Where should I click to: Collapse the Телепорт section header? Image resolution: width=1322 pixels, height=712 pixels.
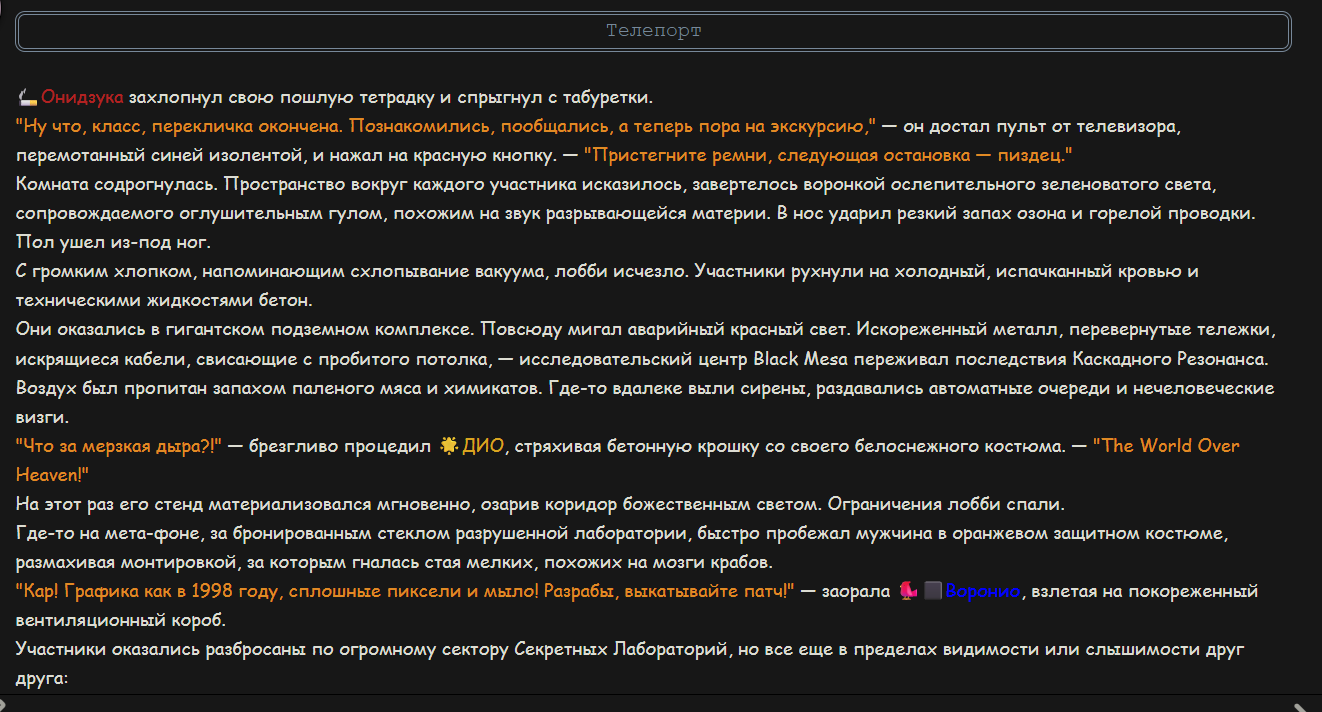654,31
